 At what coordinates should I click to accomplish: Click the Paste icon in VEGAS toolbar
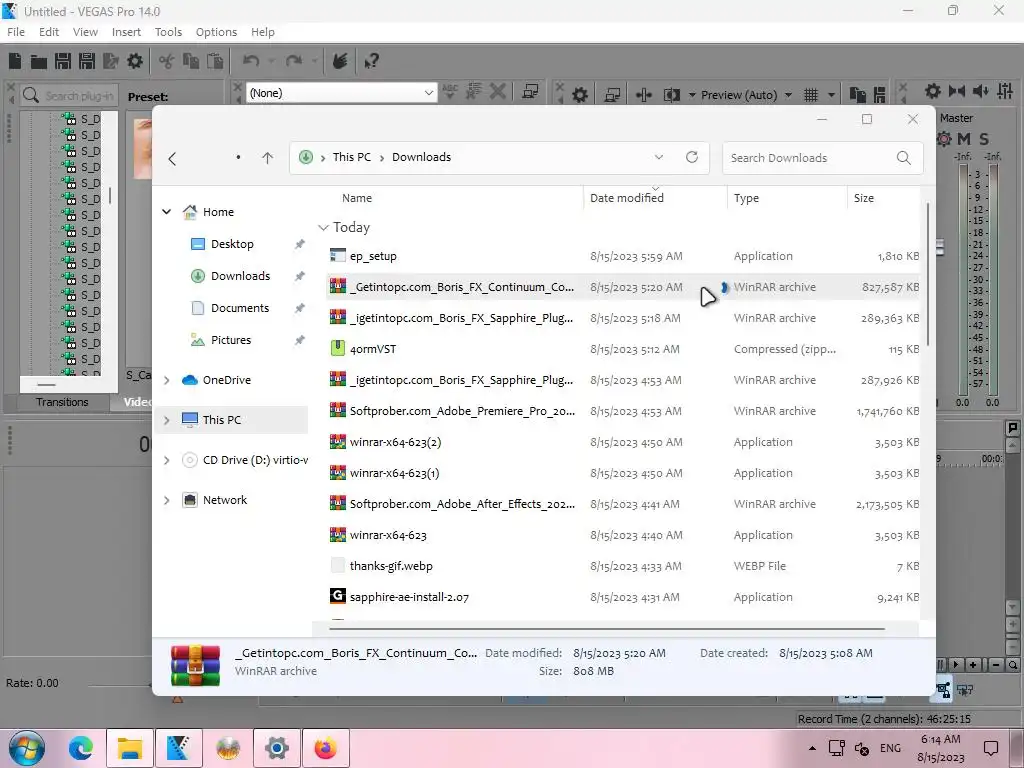215,61
